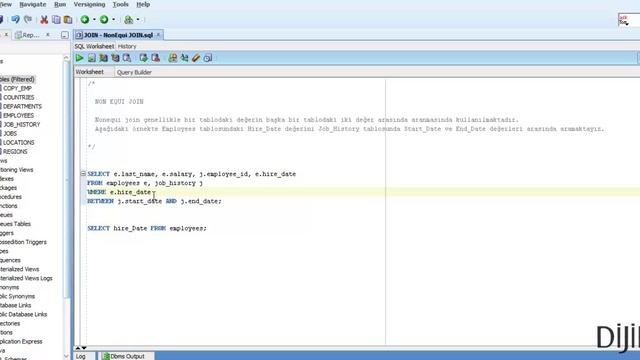640x360 pixels.
Task: Select the JOB_HISTORY table
Action: point(22,124)
